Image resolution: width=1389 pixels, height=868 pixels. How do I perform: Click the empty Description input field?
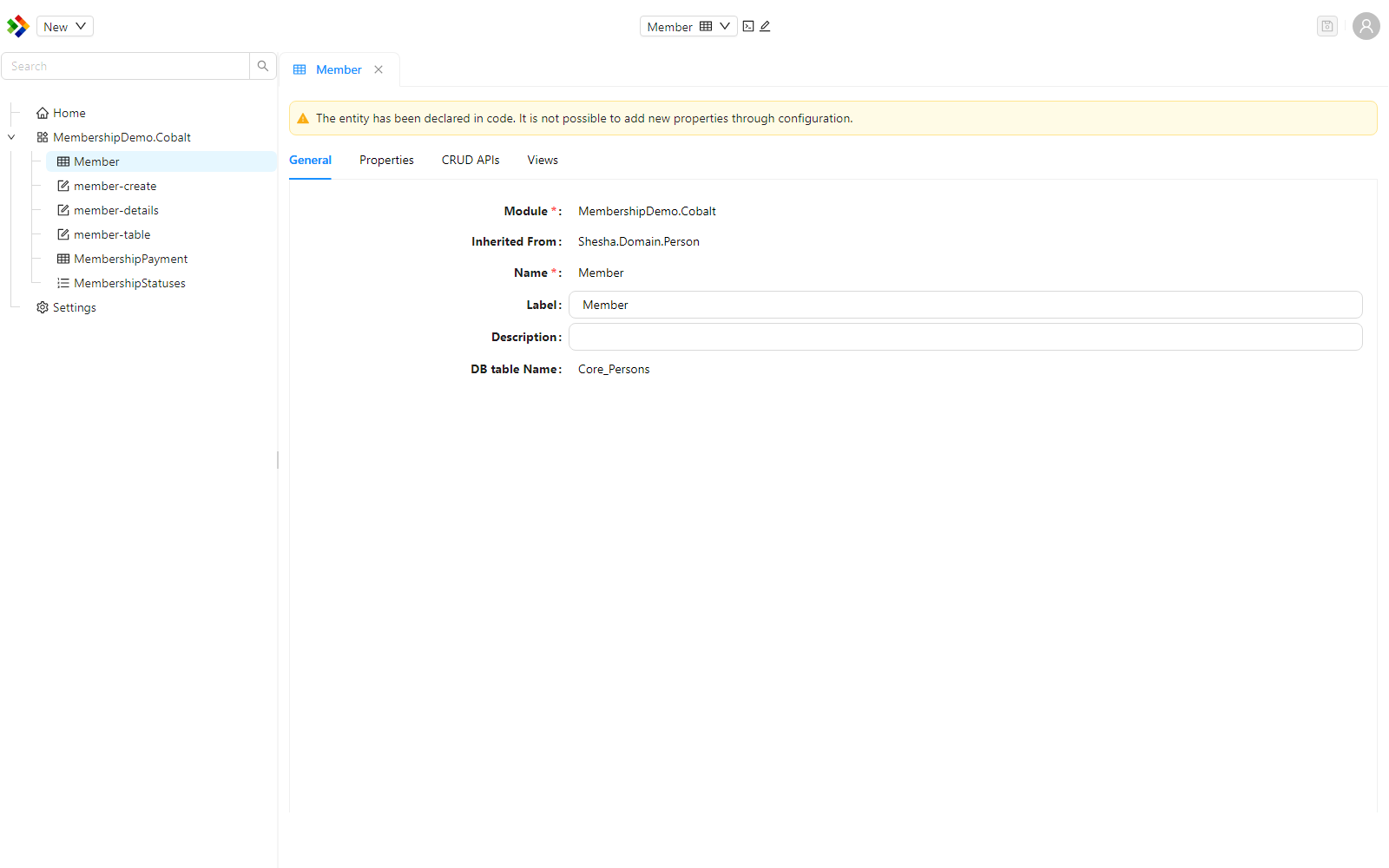point(965,337)
